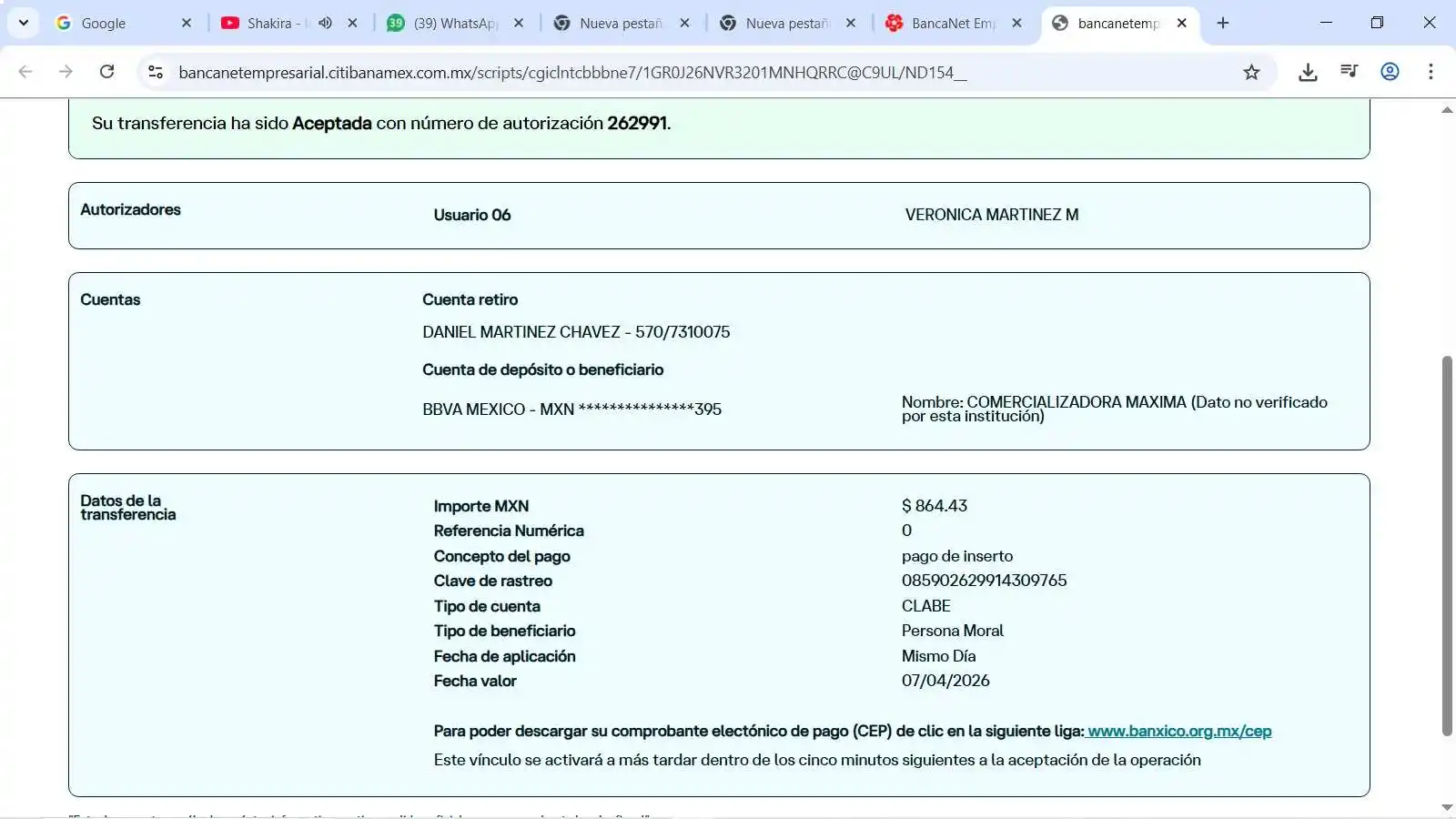Close the Shakira YouTube tab
1456x819 pixels.
353,23
